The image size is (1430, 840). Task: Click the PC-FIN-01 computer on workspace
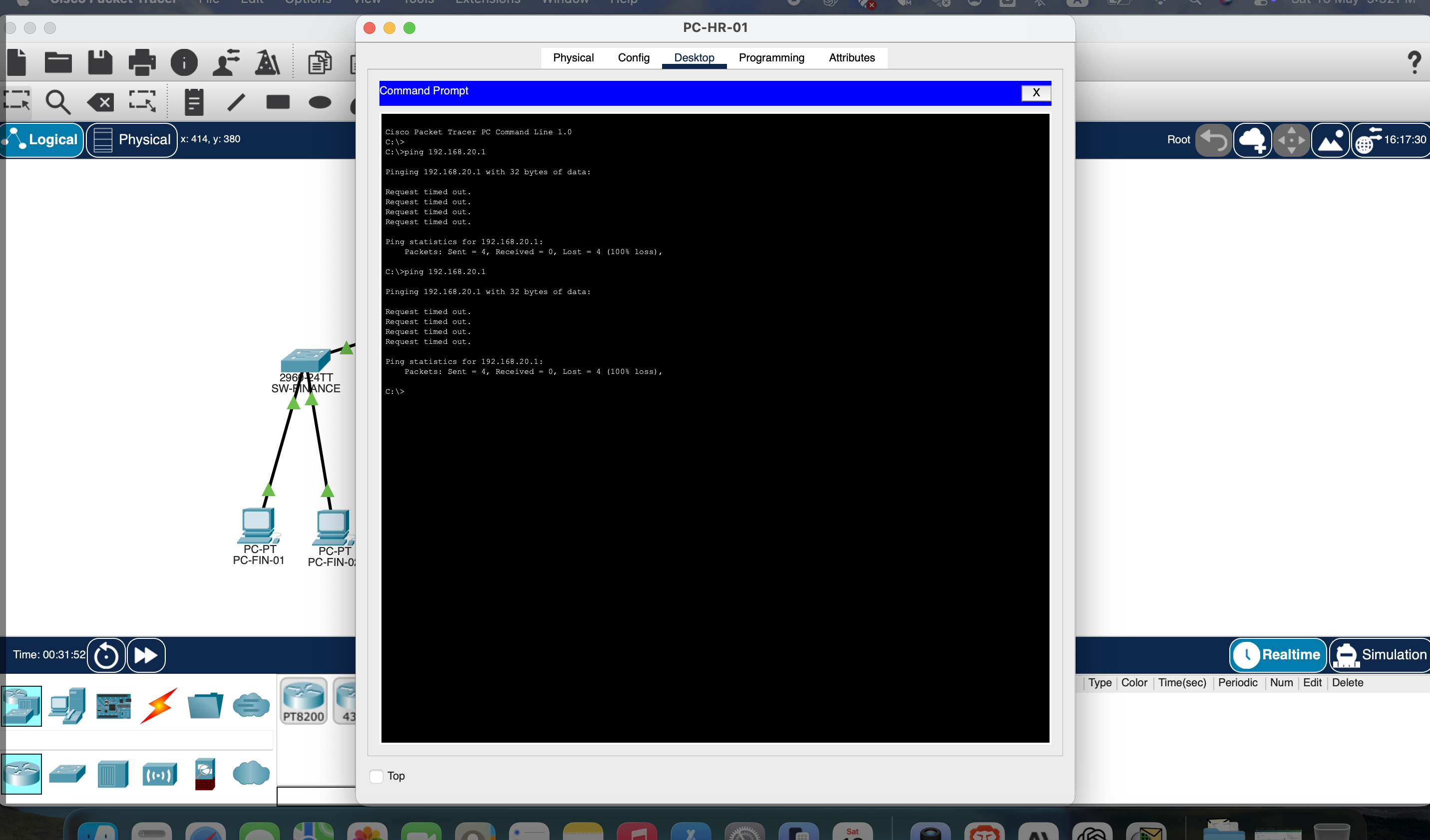click(x=258, y=525)
